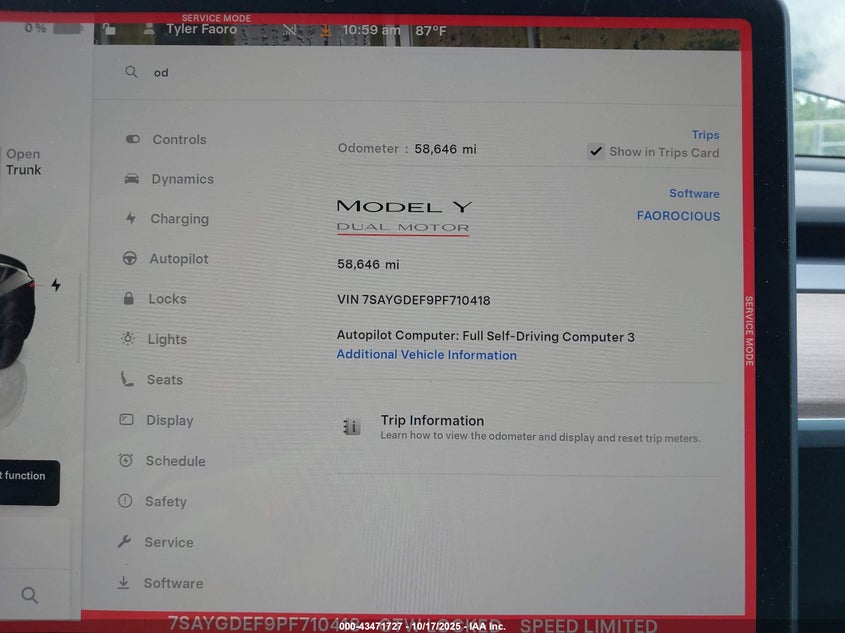
Task: Click the Autopilot steering wheel icon
Action: pyautogui.click(x=130, y=259)
